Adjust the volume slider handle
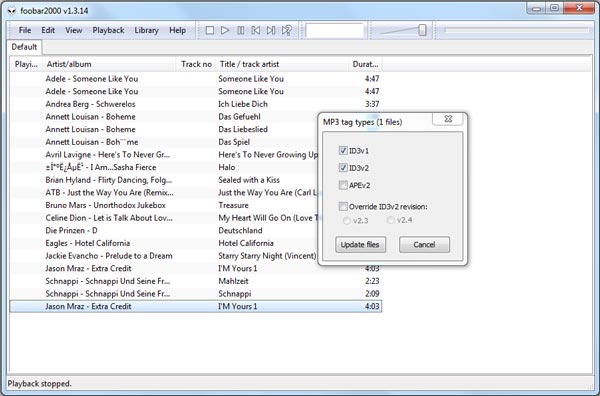 tap(422, 30)
